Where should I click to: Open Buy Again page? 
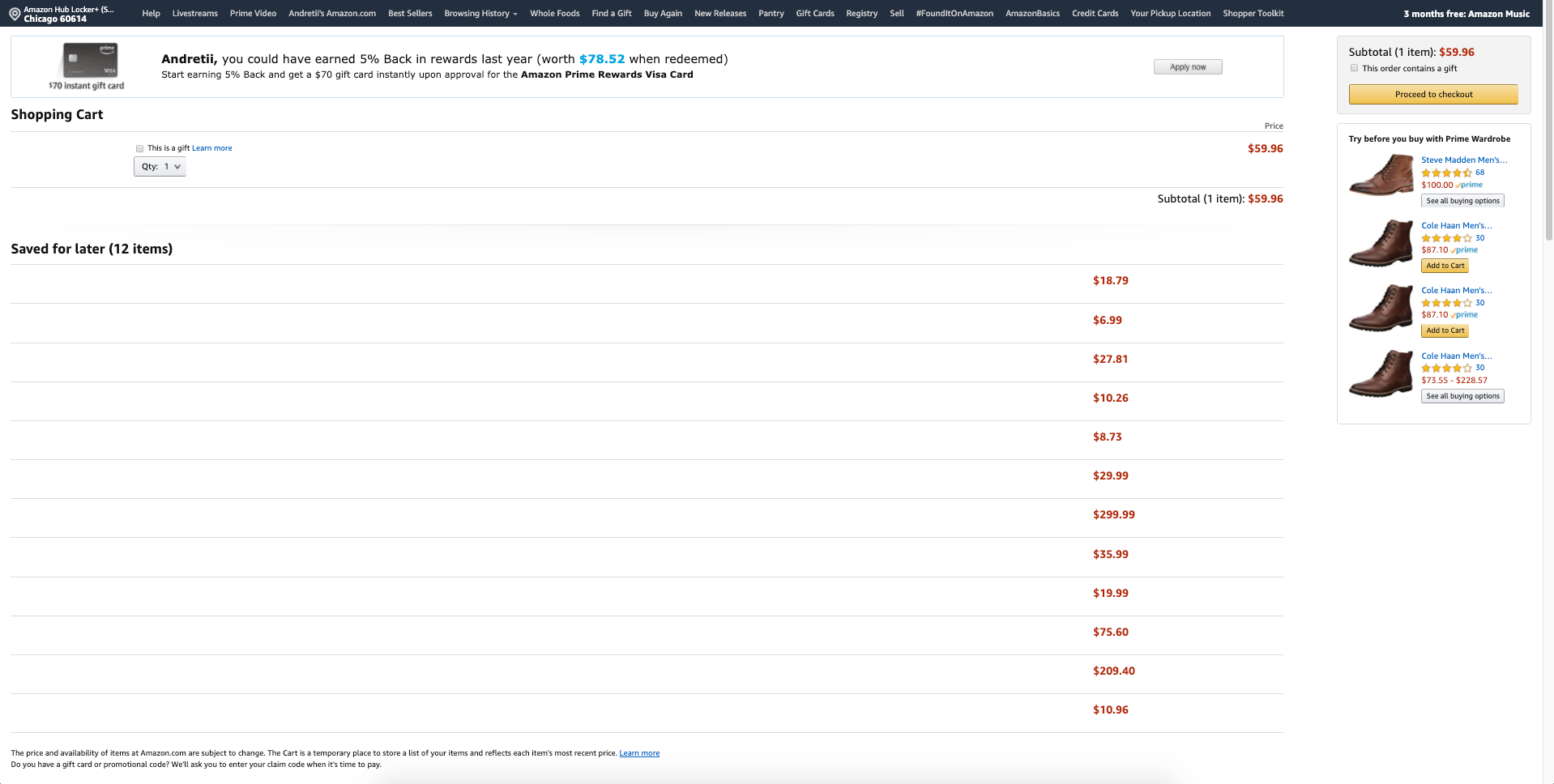[663, 14]
